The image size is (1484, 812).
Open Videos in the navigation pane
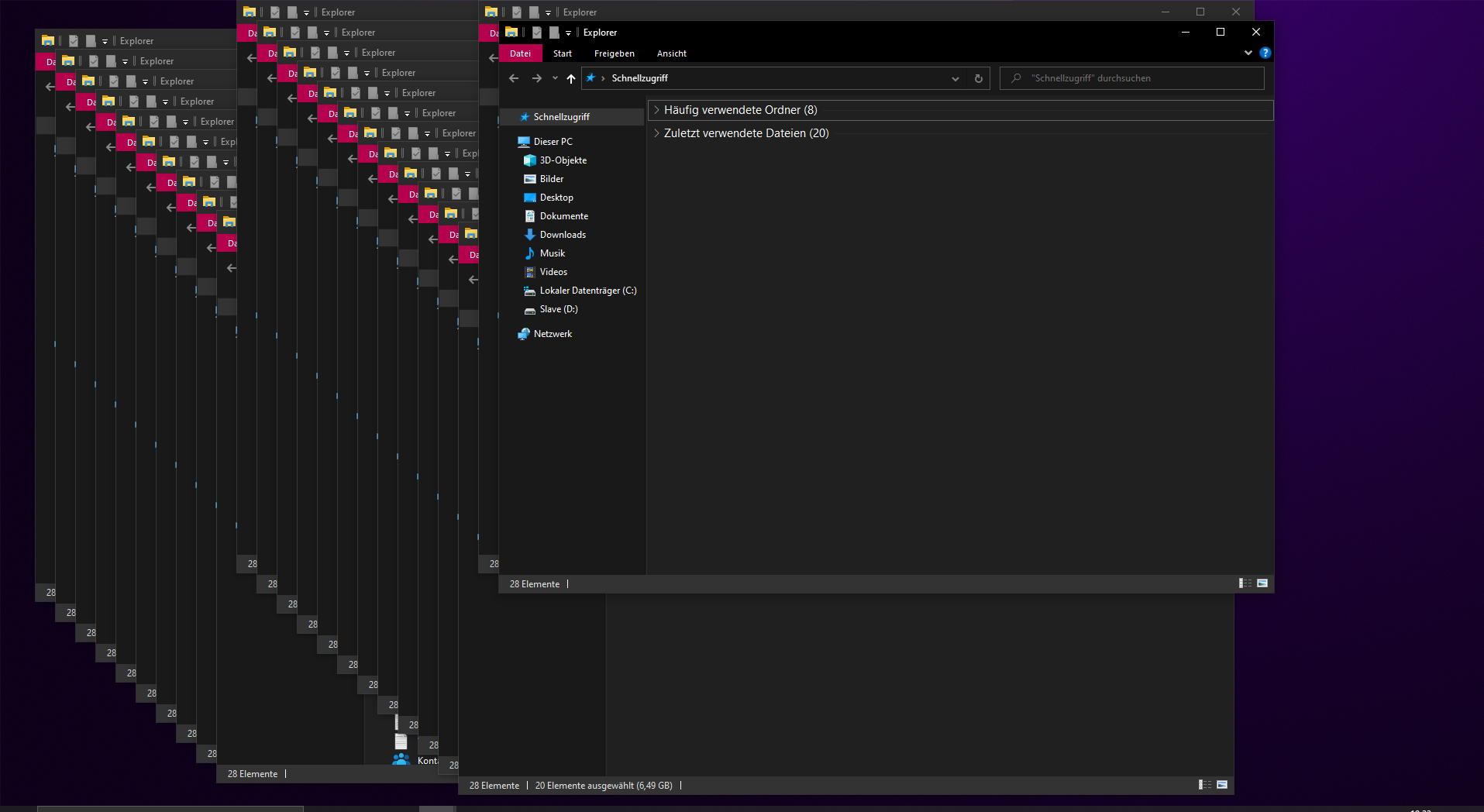point(553,272)
